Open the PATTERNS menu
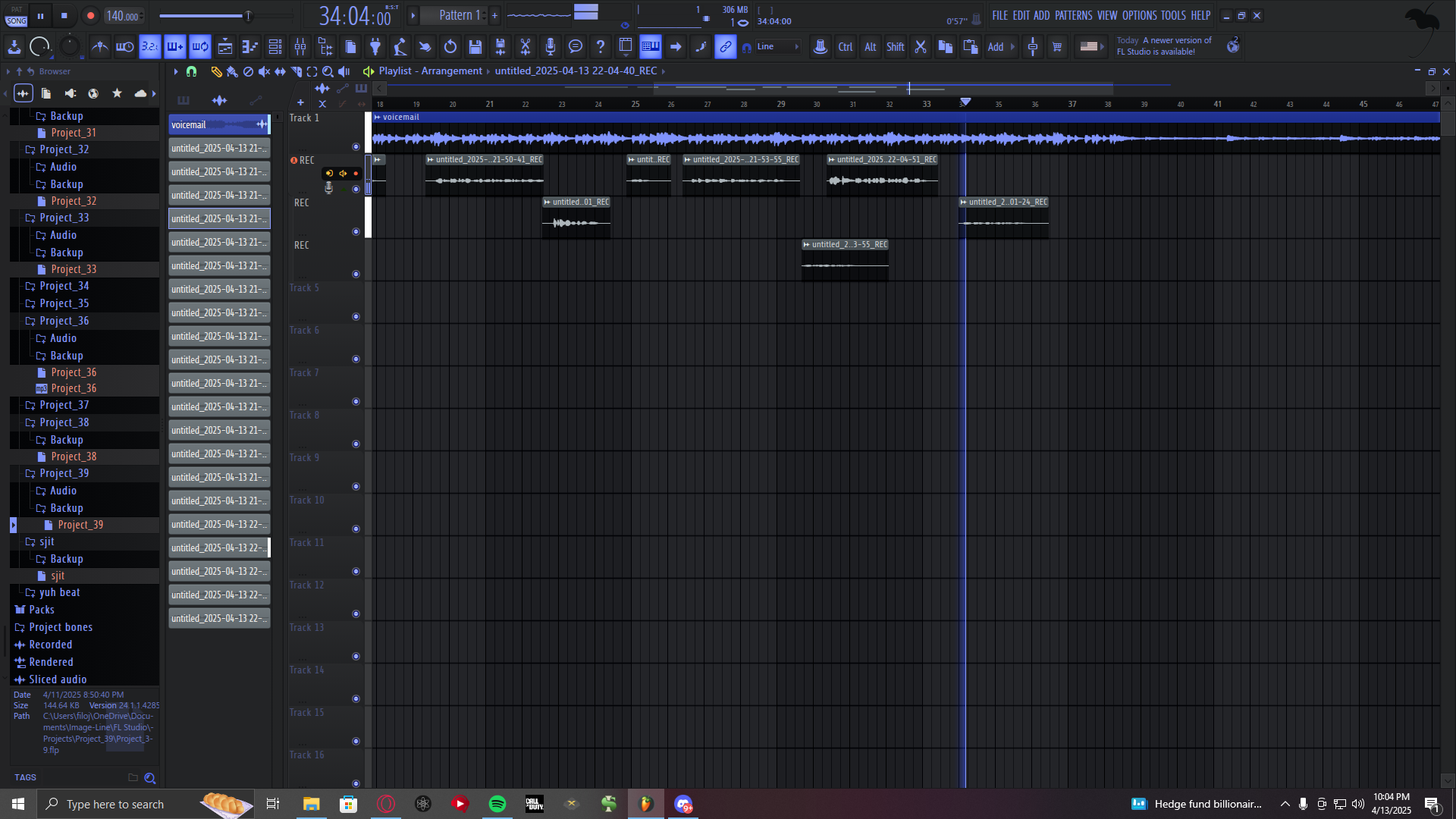 1073,15
